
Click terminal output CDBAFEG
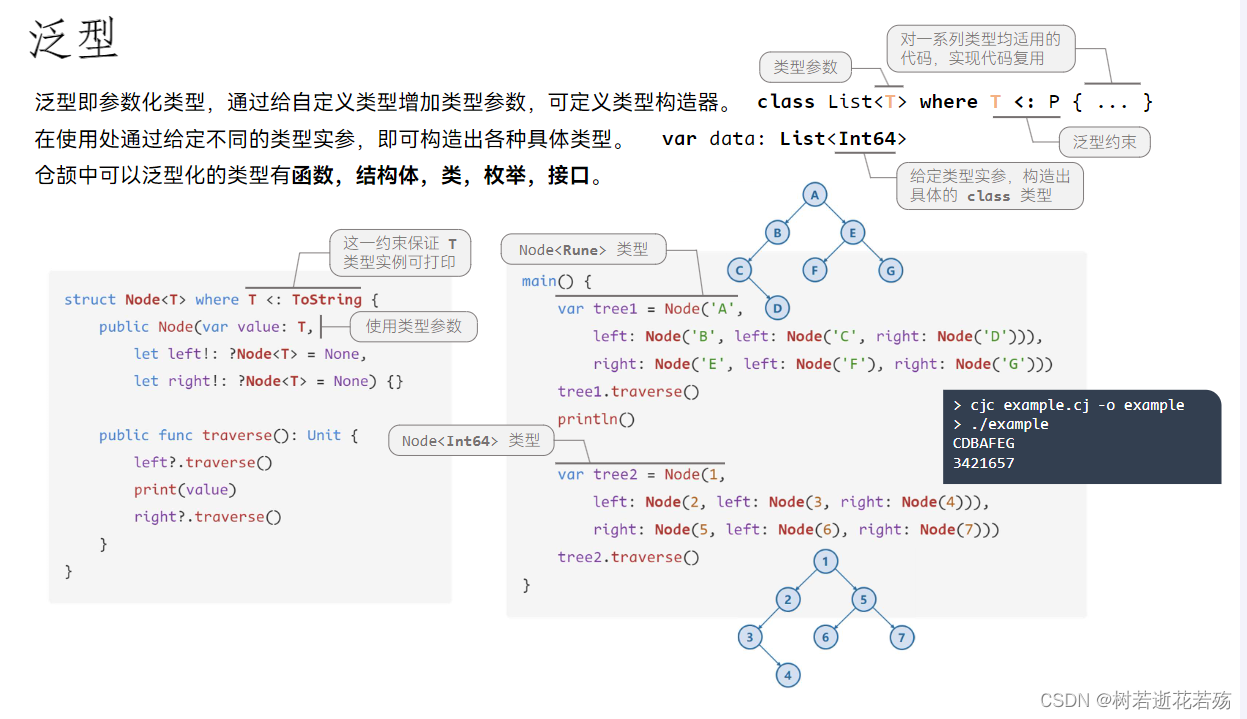[x=984, y=443]
